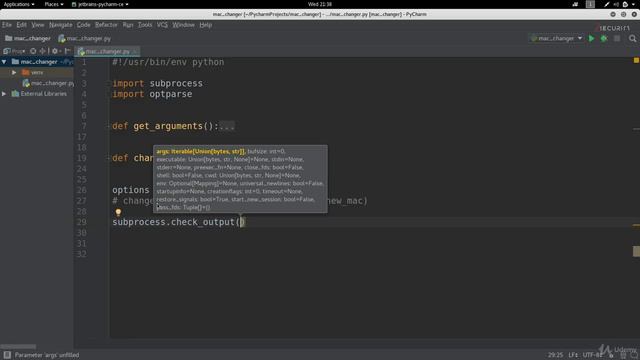
Task: Expand External Libraries node
Action: (4, 93)
